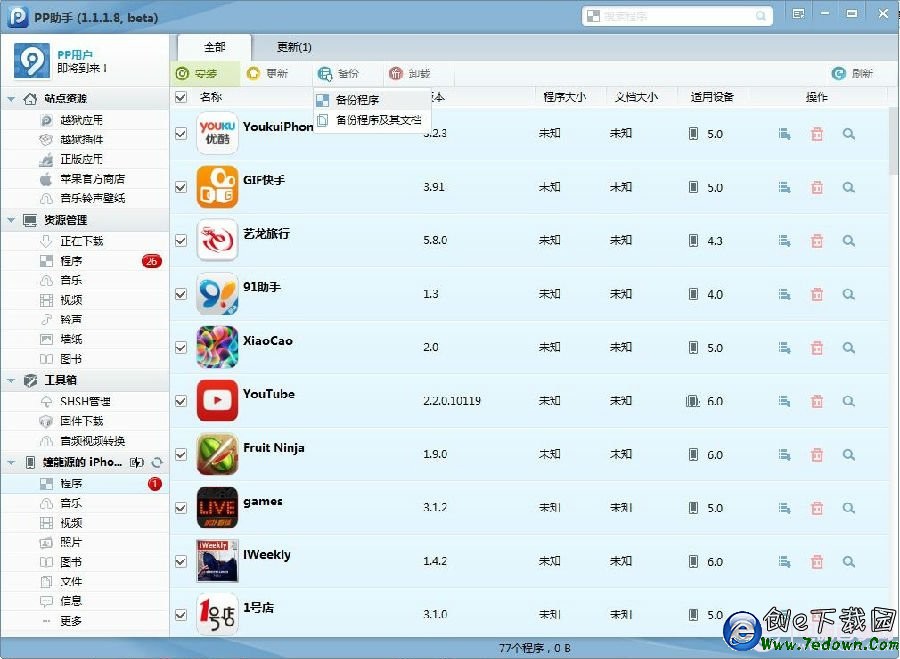Viewport: 900px width, 659px height.
Task: Click the Fruit Ninja app icon
Action: click(217, 453)
